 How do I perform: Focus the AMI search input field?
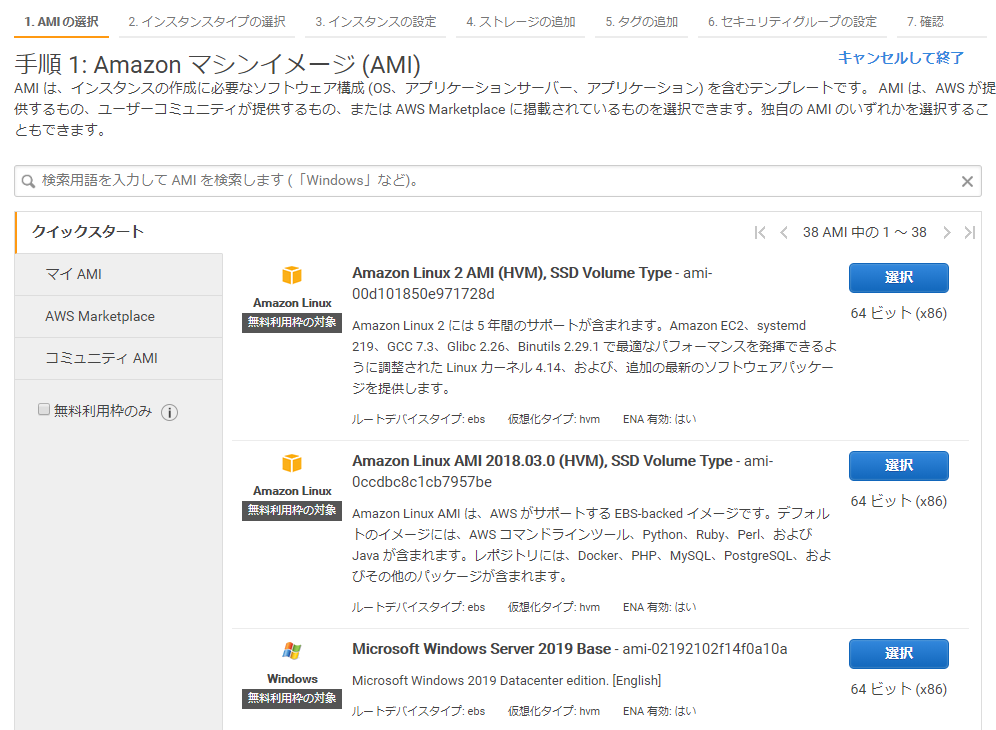tap(498, 181)
